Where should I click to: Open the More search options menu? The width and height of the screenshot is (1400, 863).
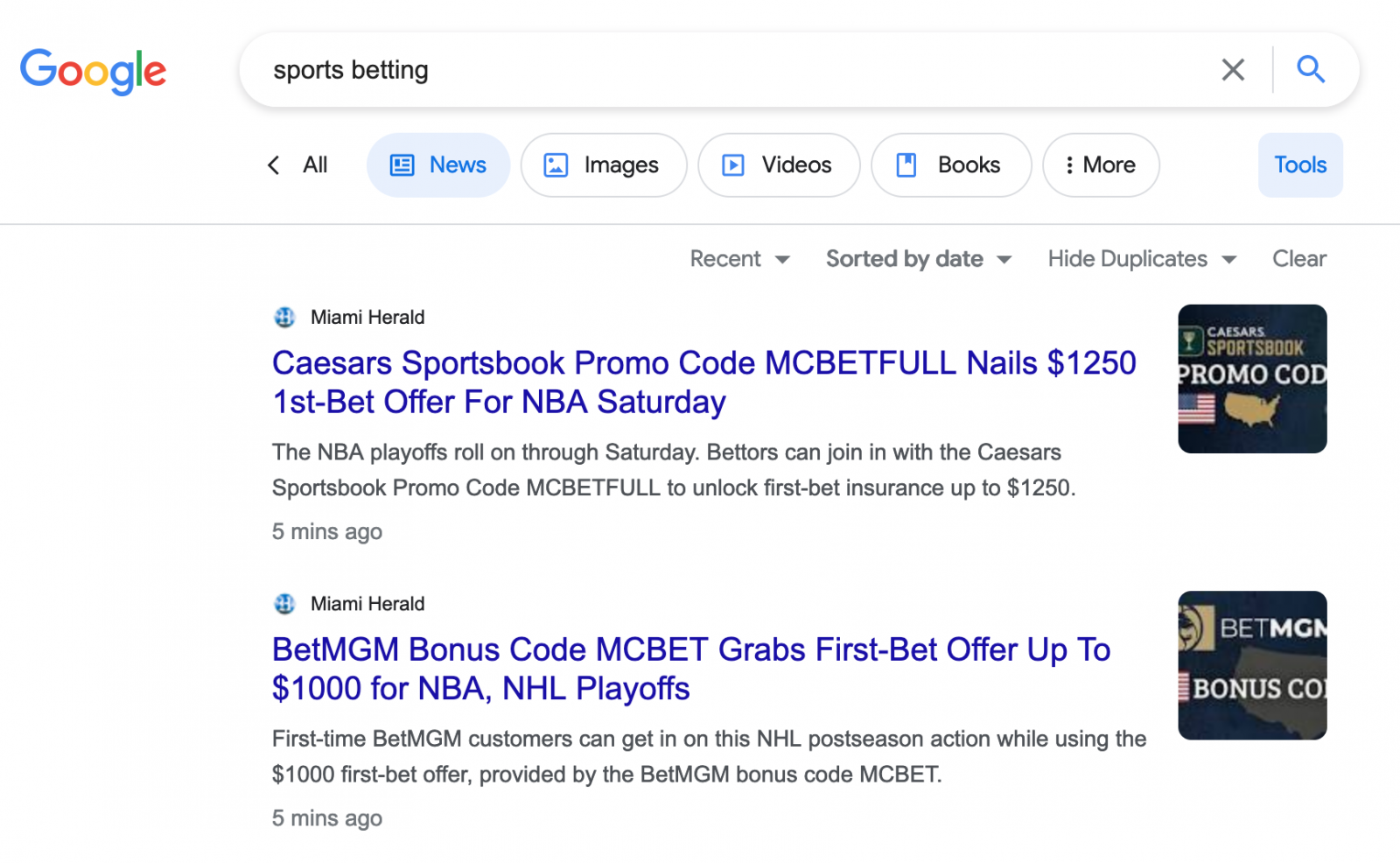point(1101,165)
